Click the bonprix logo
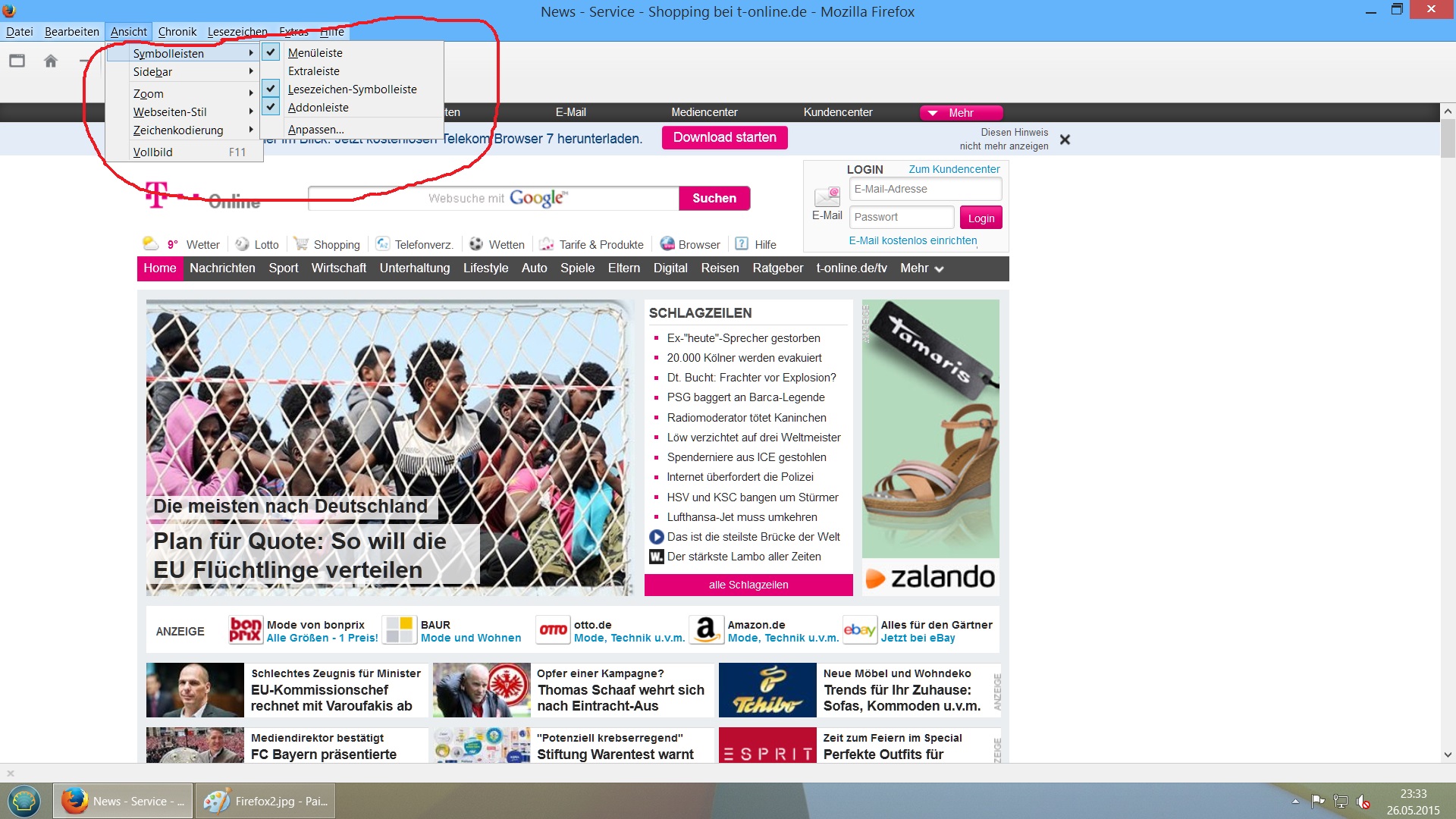1456x819 pixels. [245, 630]
